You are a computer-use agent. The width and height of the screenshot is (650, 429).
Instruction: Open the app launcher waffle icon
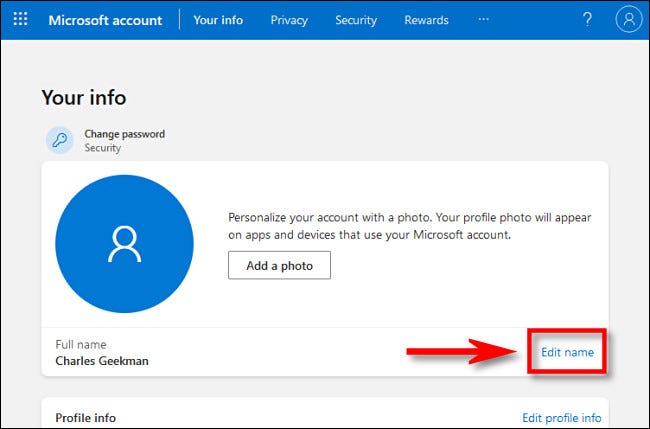pos(20,20)
